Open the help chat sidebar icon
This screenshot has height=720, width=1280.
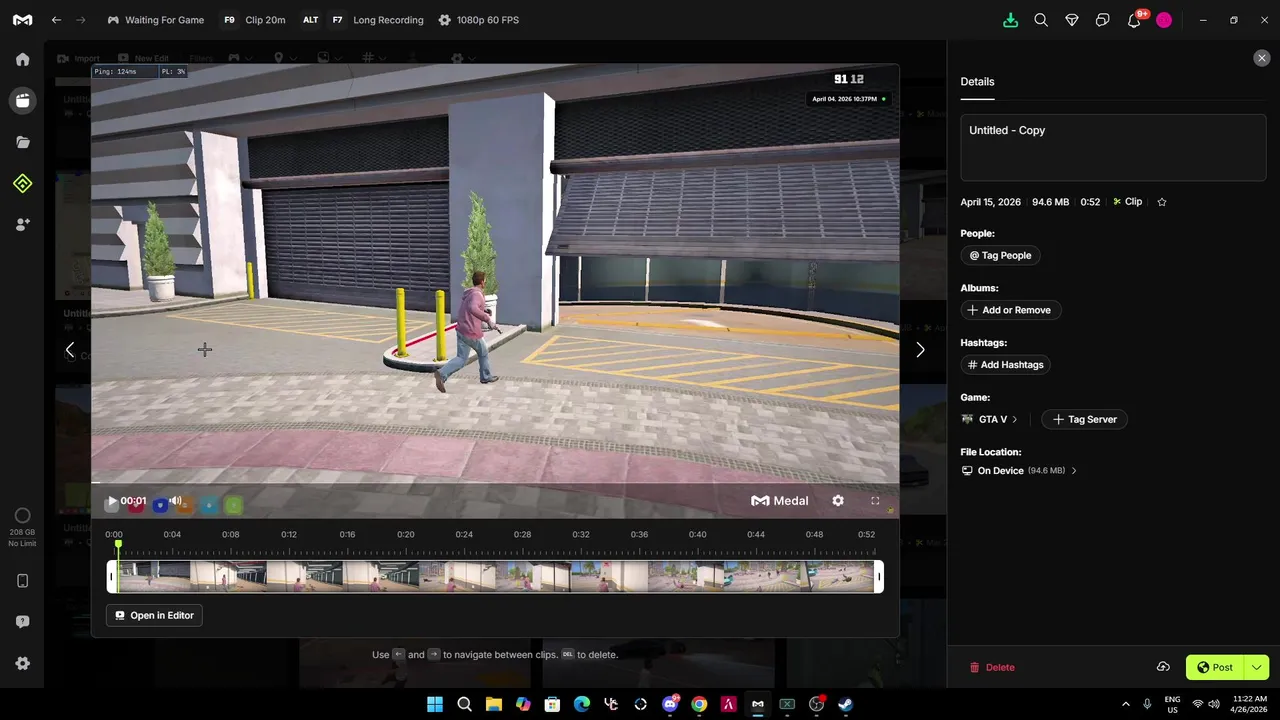click(22, 622)
